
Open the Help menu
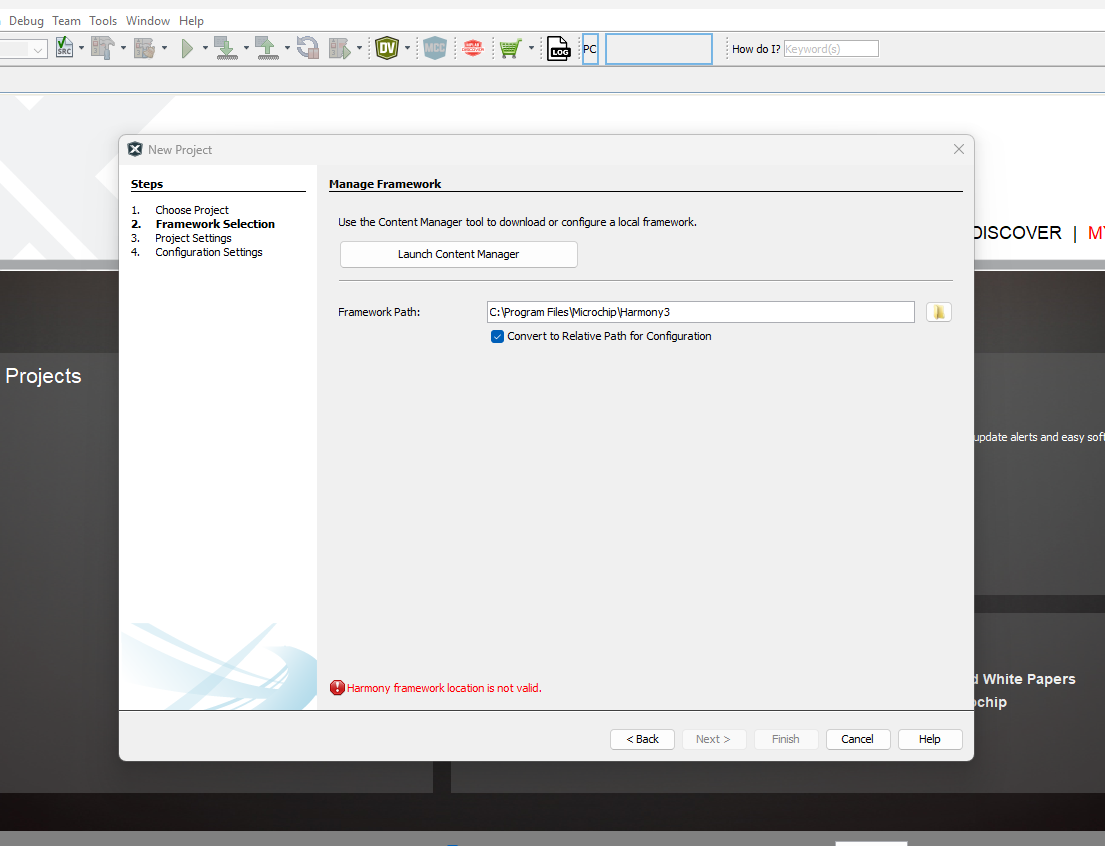click(x=191, y=20)
